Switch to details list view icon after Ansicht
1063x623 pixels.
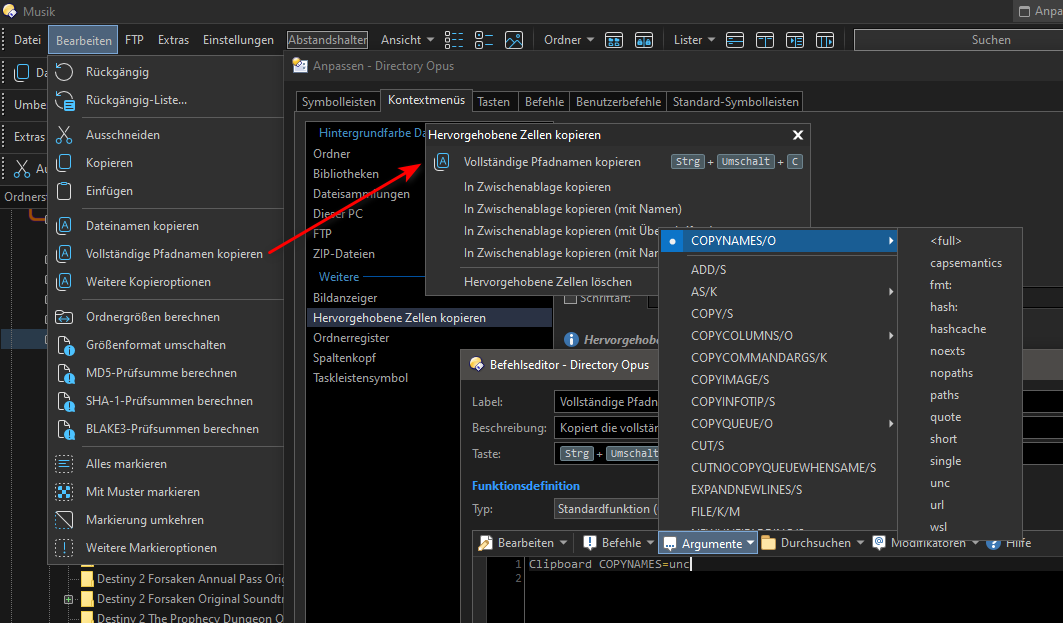[454, 40]
